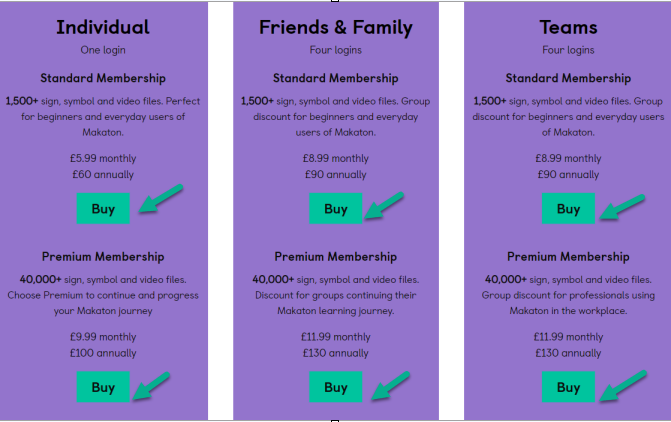Click green arrow beside Individual Standard Buy

[x=161, y=199]
